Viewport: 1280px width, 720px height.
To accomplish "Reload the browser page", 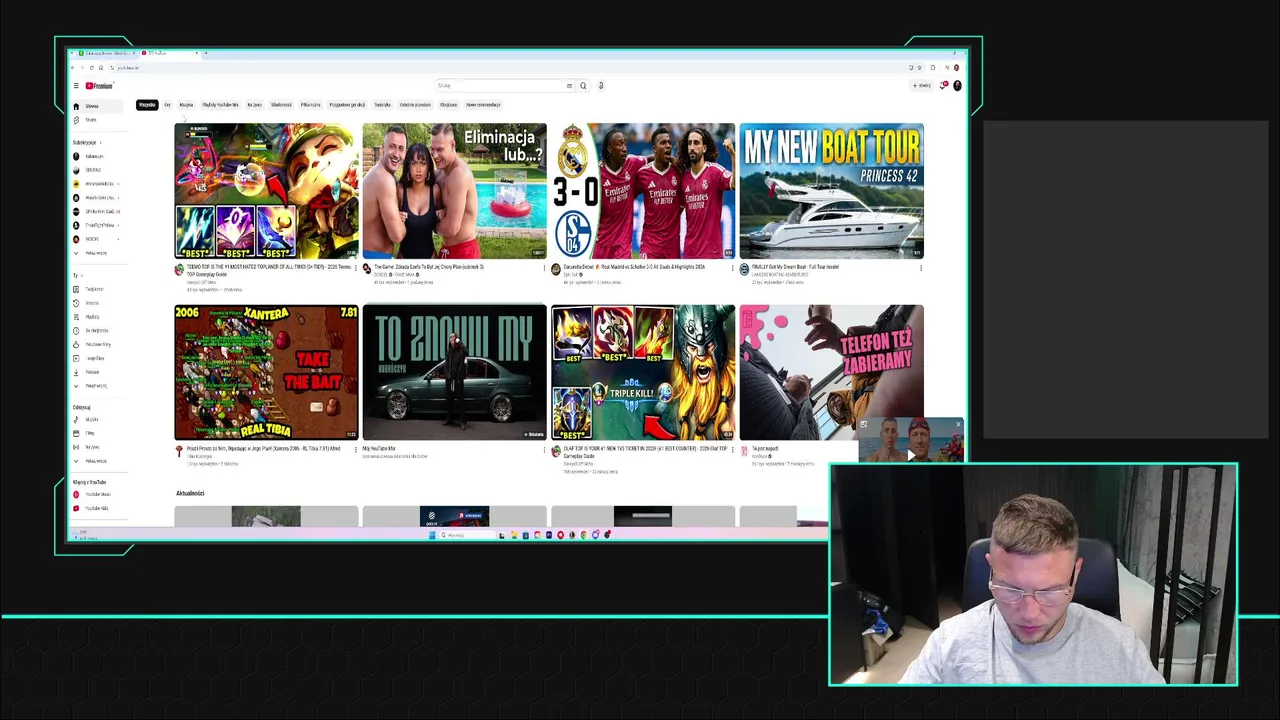I will pos(91,68).
